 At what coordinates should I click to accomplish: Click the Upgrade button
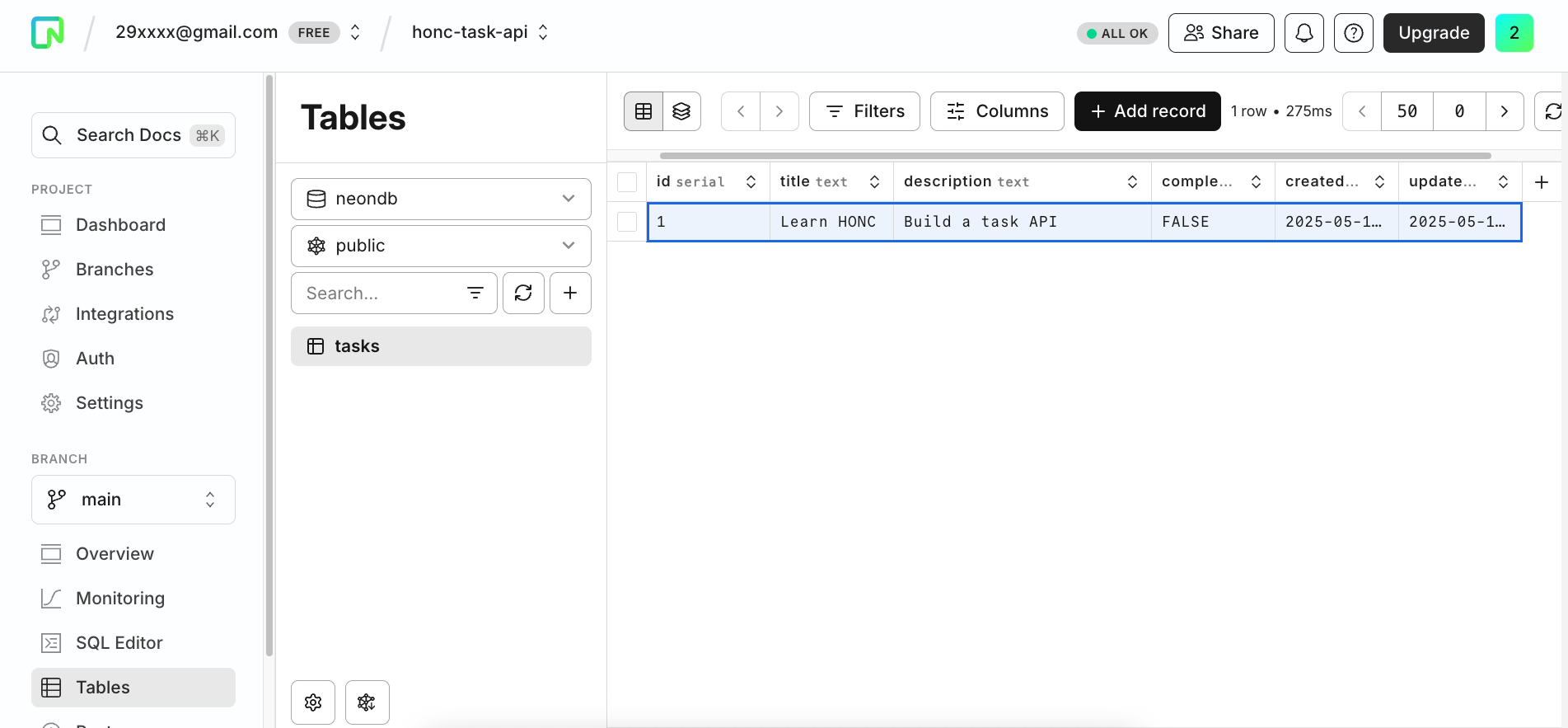coord(1433,33)
